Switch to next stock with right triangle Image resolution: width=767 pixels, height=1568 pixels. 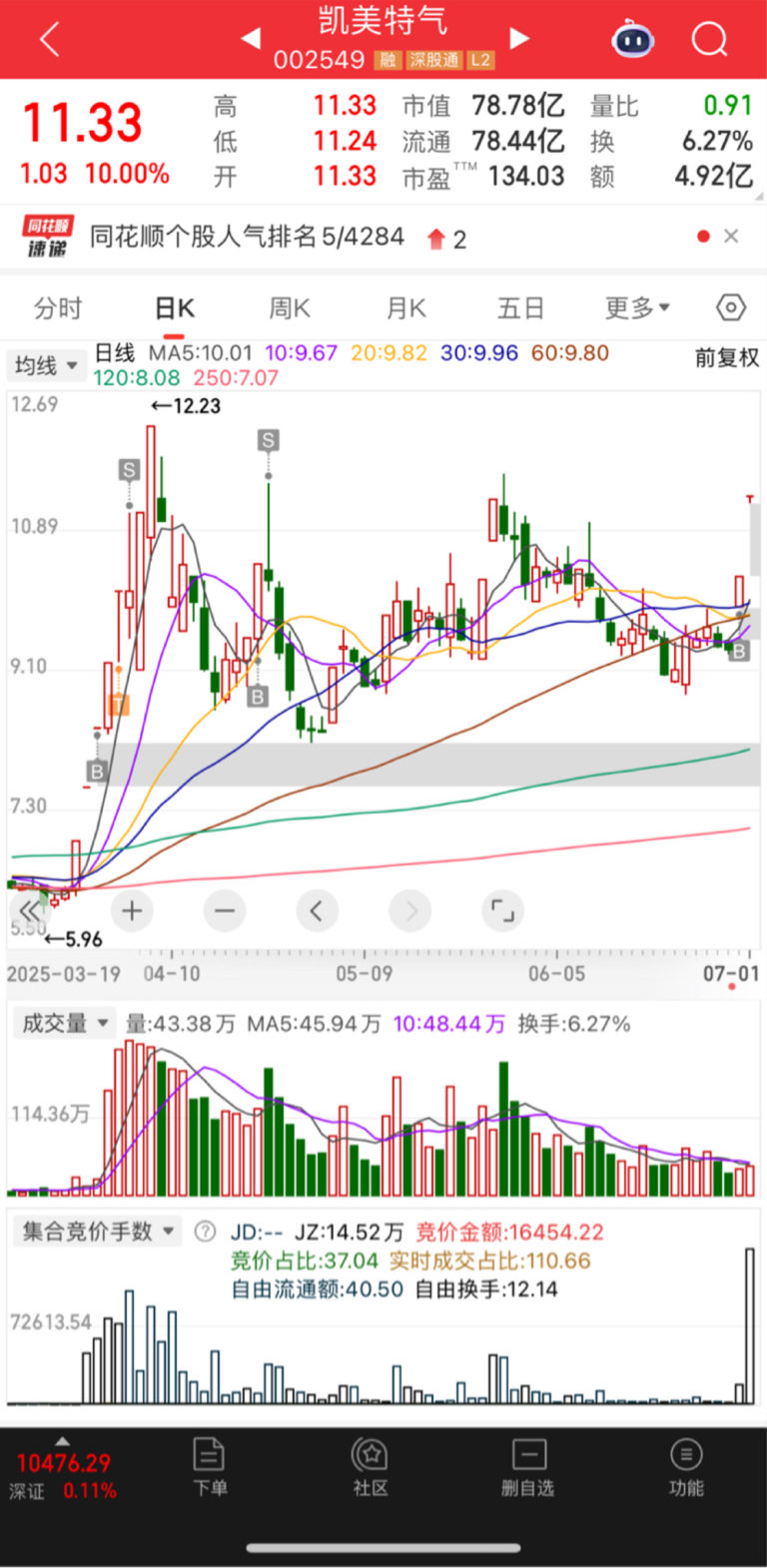[518, 38]
